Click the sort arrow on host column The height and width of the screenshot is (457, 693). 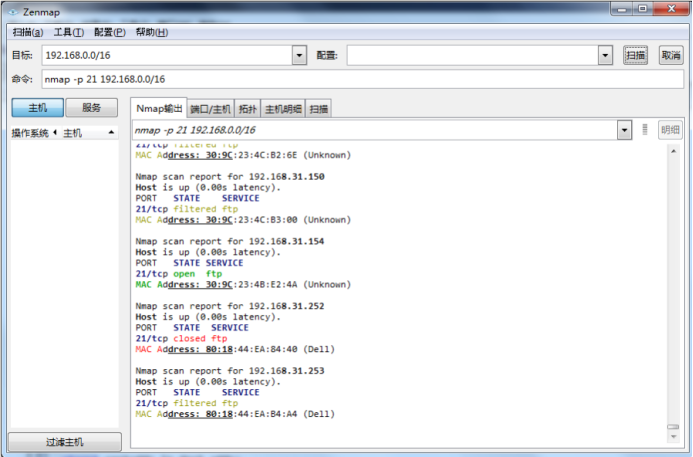[x=111, y=132]
